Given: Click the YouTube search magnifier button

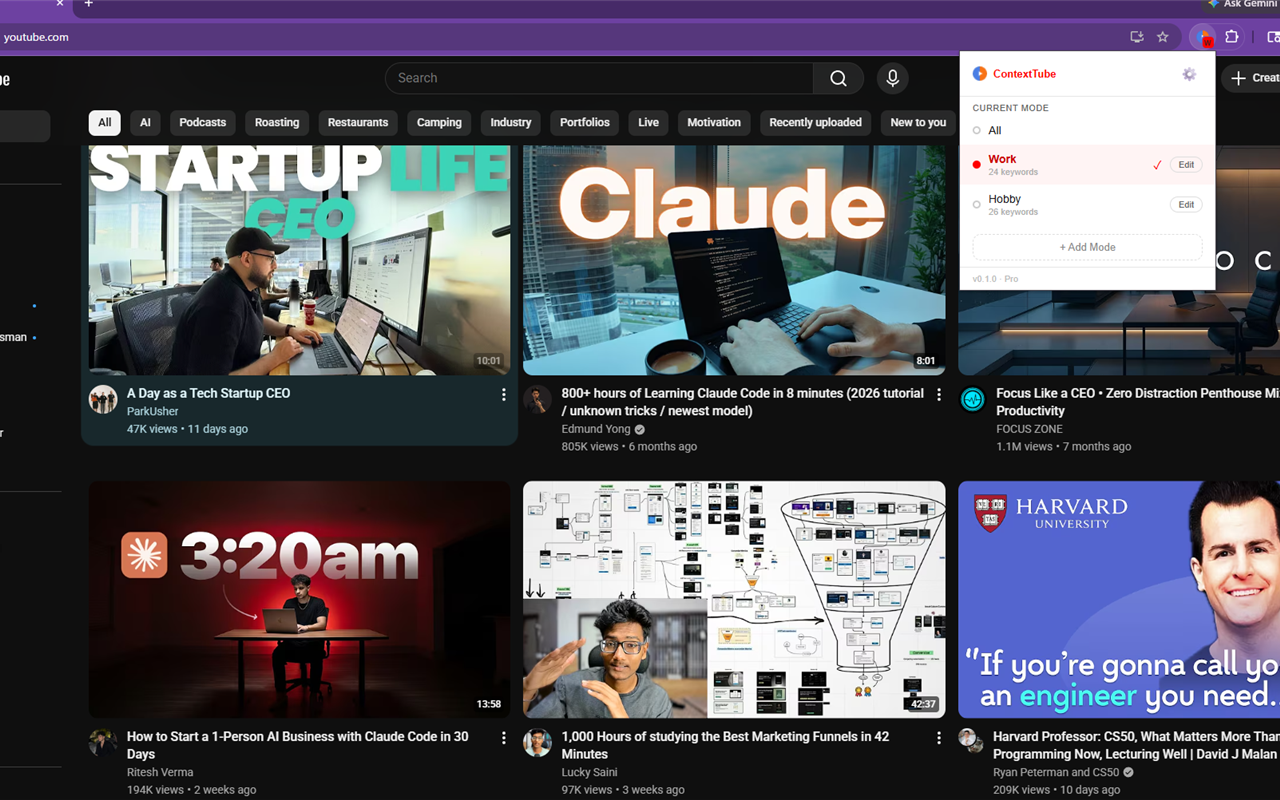Looking at the screenshot, I should click(839, 78).
